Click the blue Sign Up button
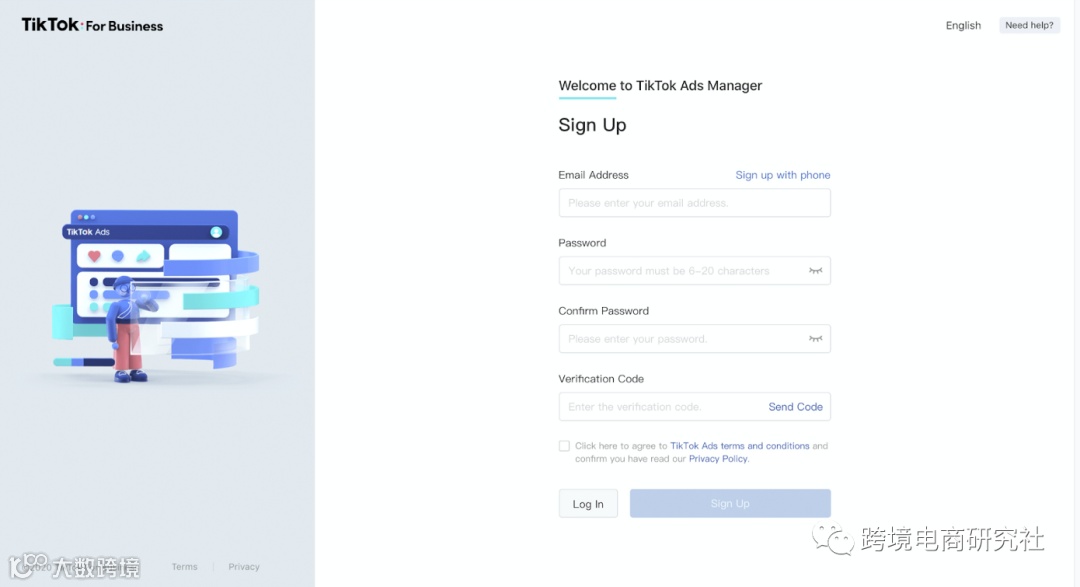 [730, 504]
